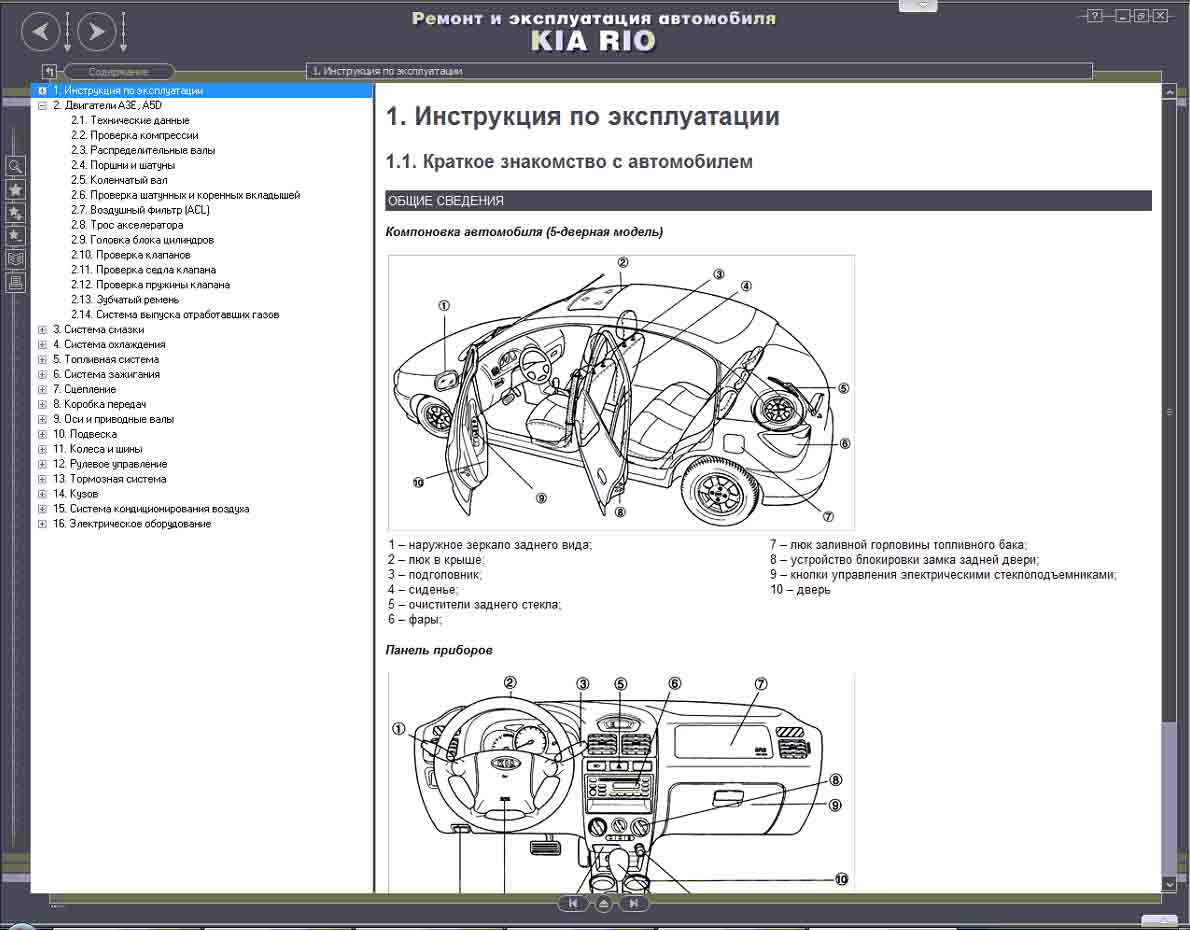Viewport: 1190px width, 930px height.
Task: Click the legend line '2 – люк в крыше;'
Action: click(x=436, y=560)
